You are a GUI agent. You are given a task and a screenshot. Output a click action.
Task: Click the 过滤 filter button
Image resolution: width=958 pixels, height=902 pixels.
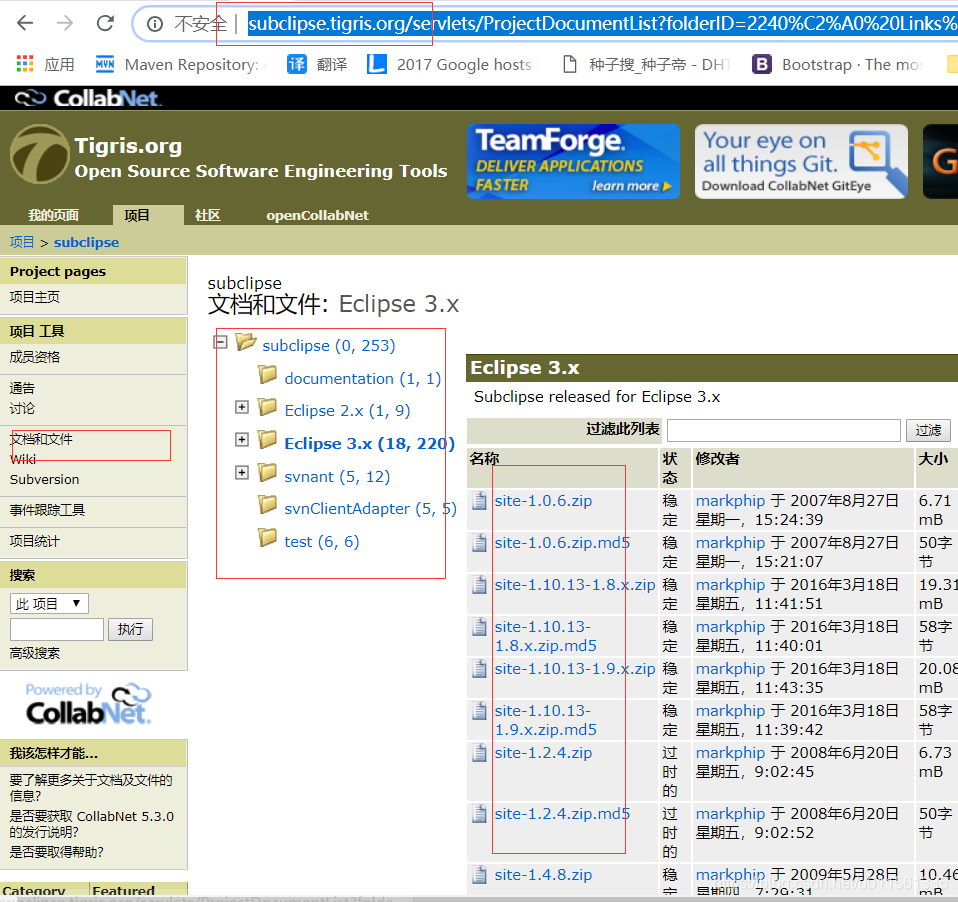coord(928,430)
